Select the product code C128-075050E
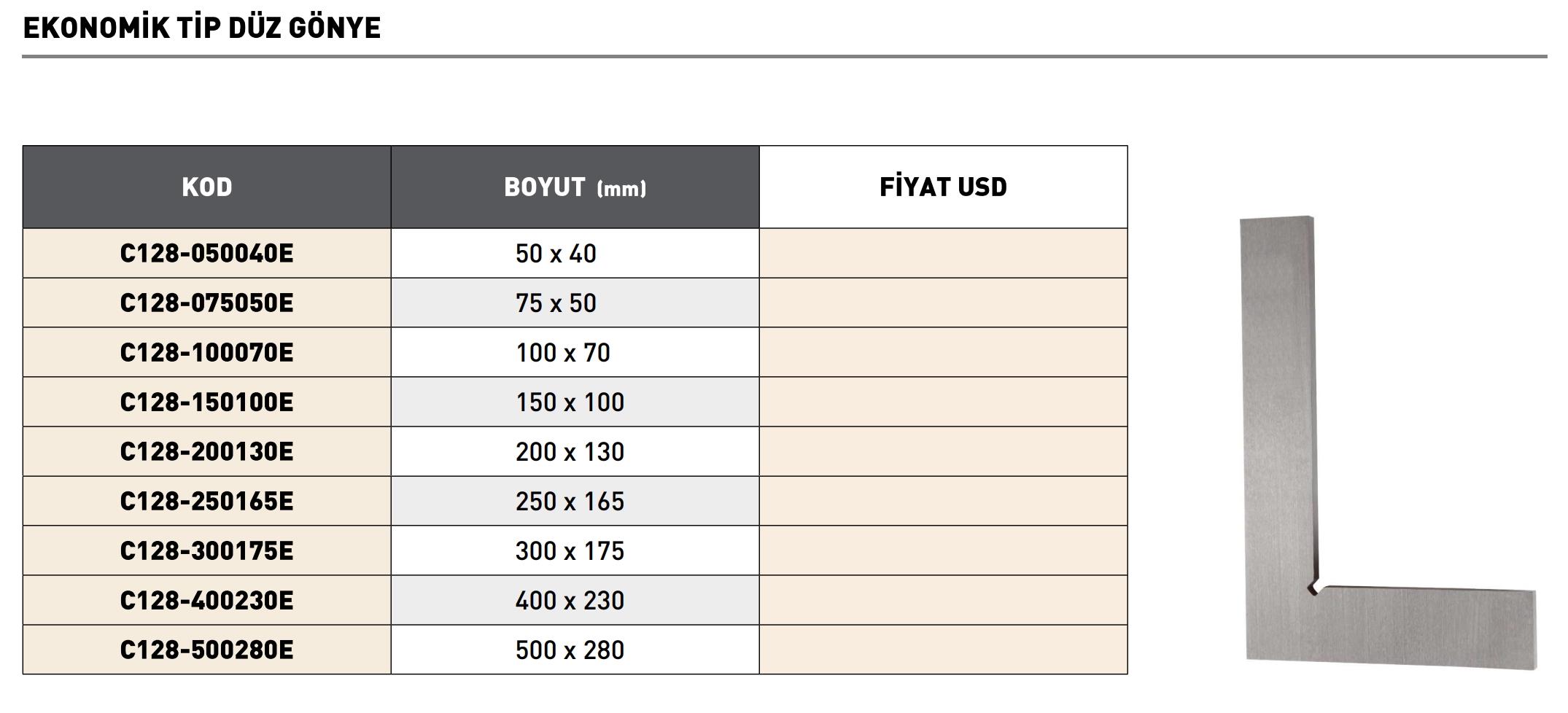 [x=207, y=303]
